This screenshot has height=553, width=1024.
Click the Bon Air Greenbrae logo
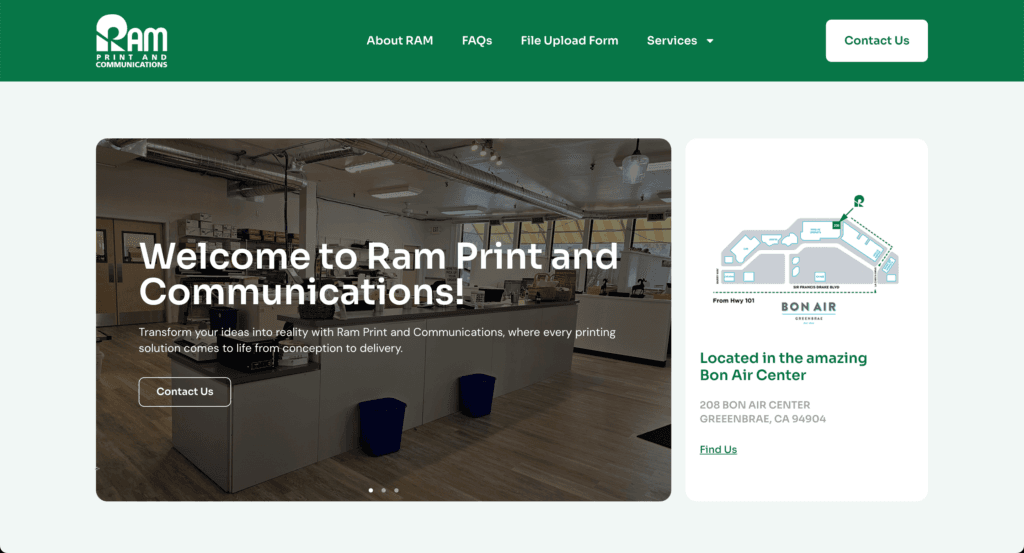click(807, 309)
